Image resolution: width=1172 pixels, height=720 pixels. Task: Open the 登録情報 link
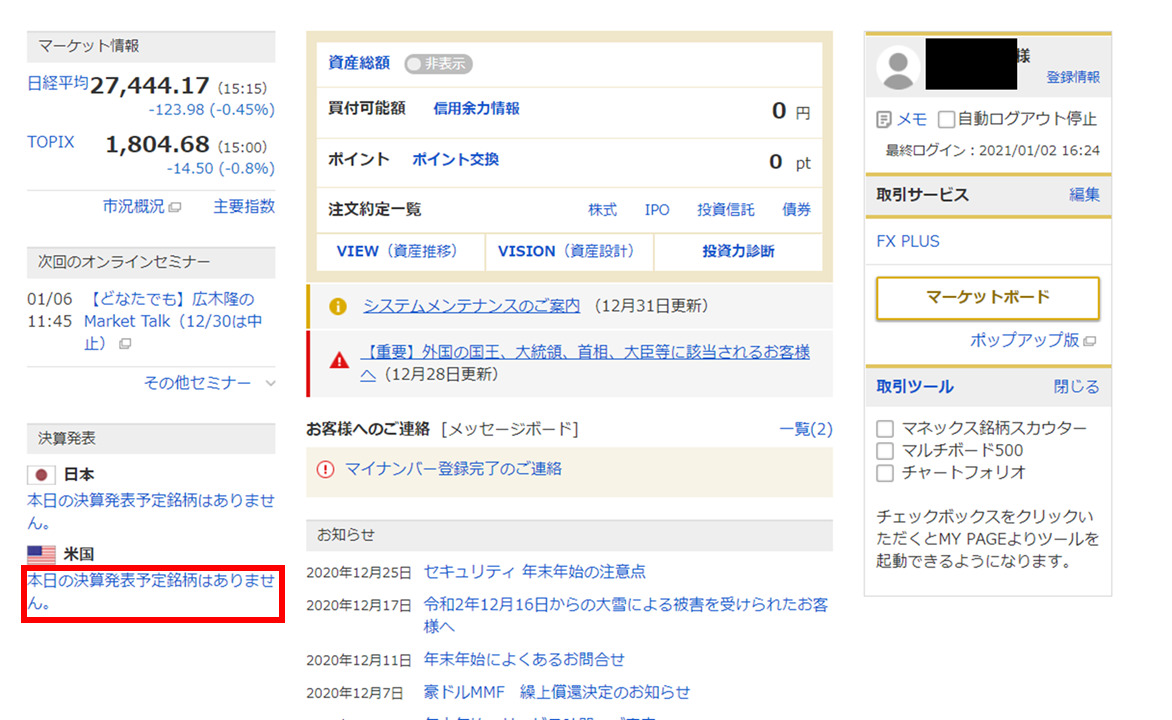pyautogui.click(x=1073, y=77)
